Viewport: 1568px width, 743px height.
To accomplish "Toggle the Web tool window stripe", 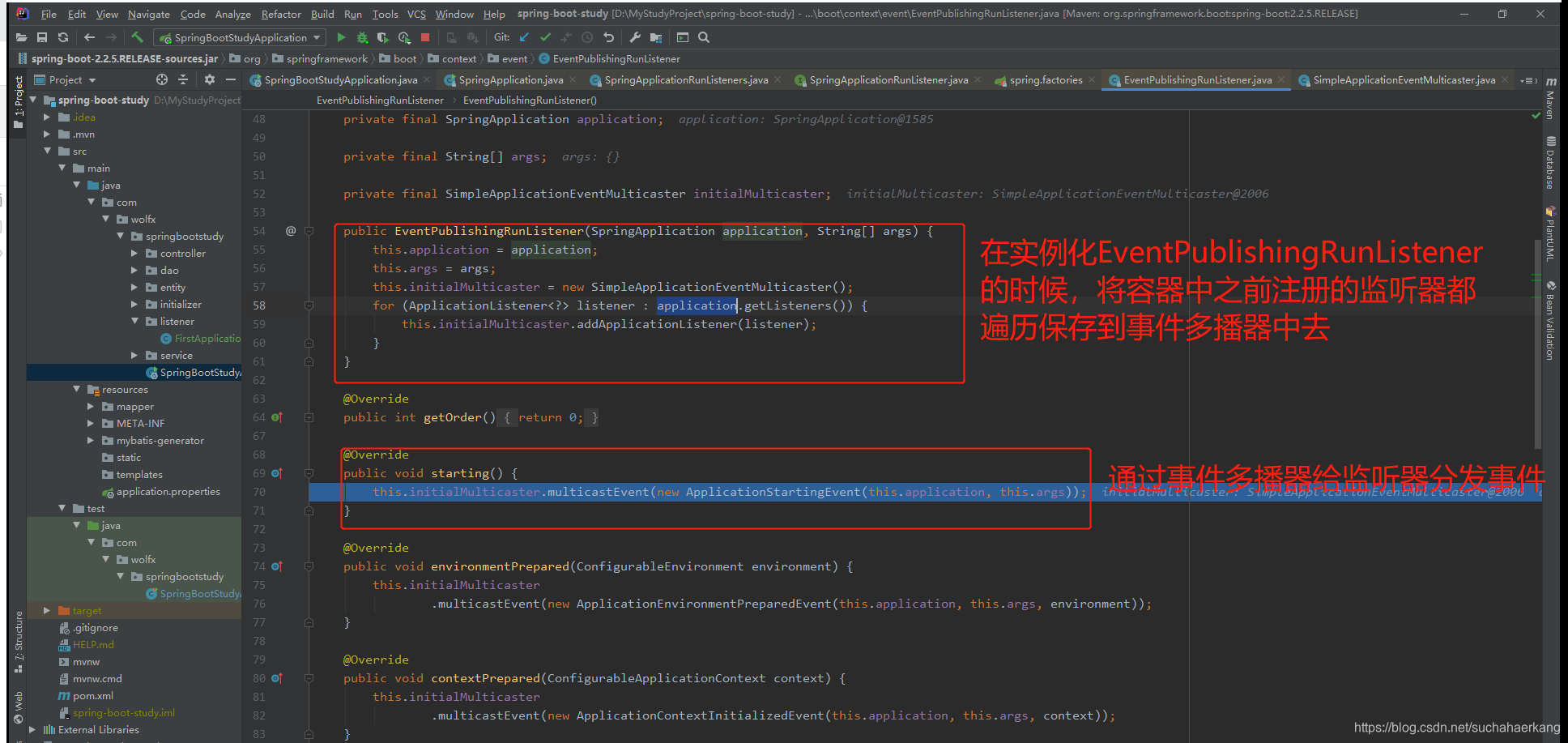I will pos(19,707).
